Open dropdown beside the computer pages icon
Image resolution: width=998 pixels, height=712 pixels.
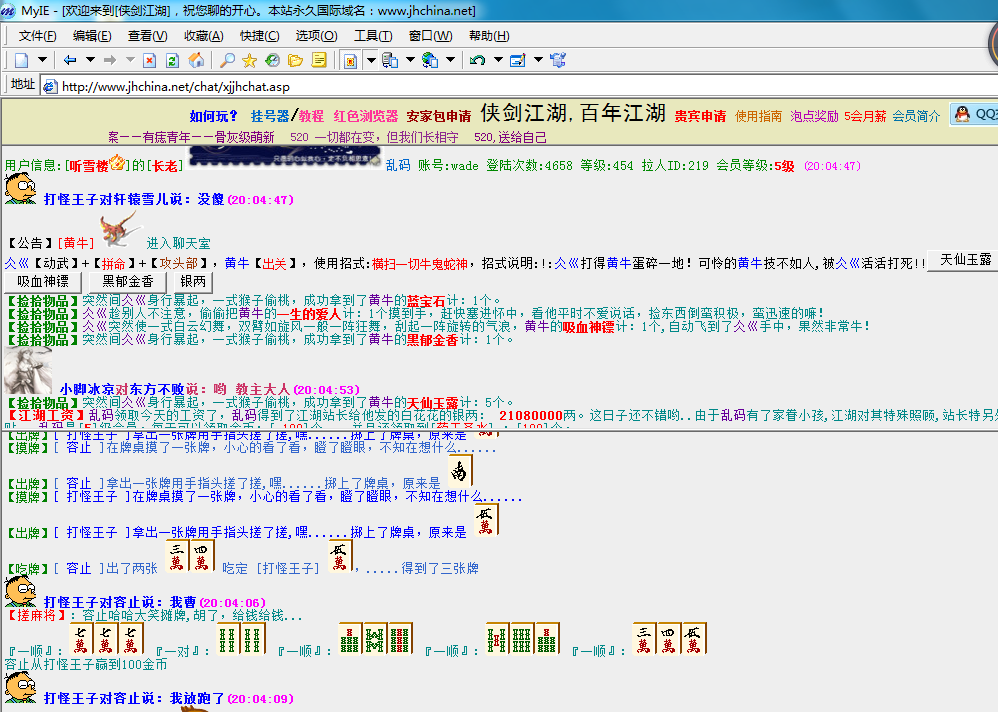point(410,60)
